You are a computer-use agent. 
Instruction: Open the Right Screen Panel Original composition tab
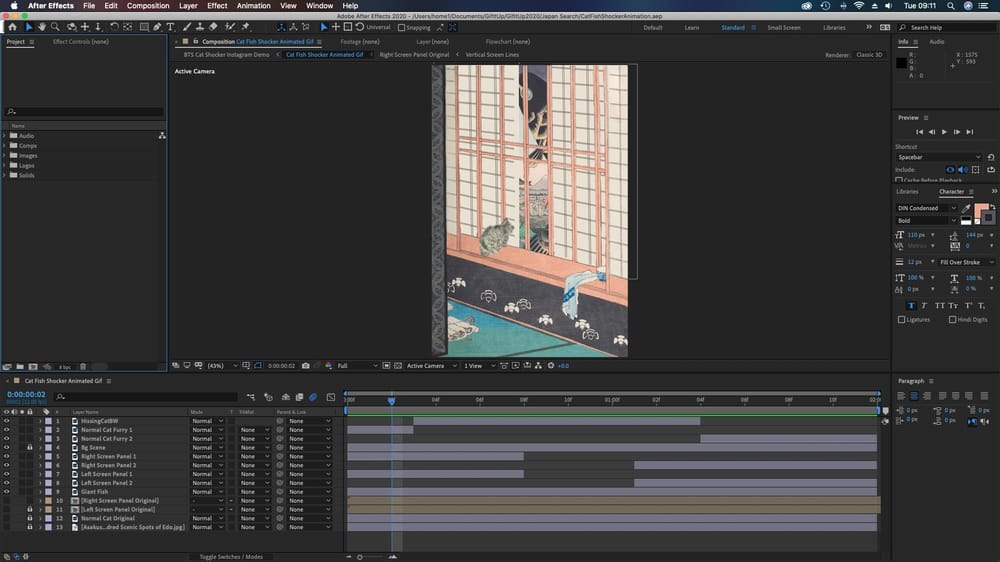415,55
